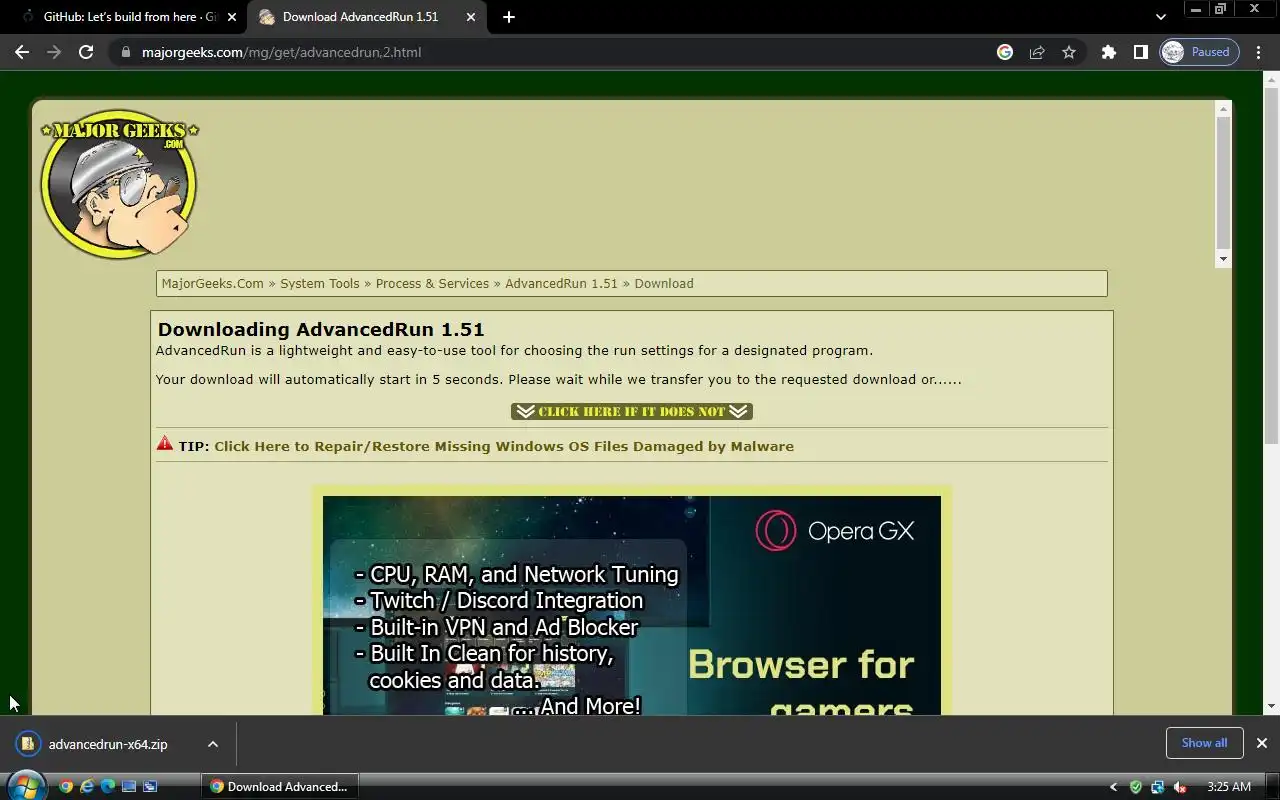The height and width of the screenshot is (800, 1280).
Task: Click 'Downloading AdvancedRun 1.51' heading
Action: pyautogui.click(x=321, y=329)
